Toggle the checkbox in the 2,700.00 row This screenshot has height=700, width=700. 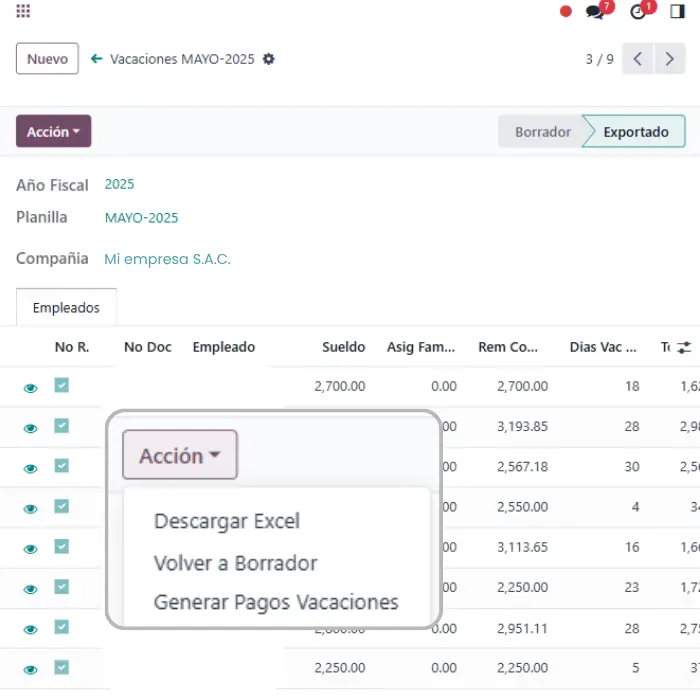(x=61, y=386)
